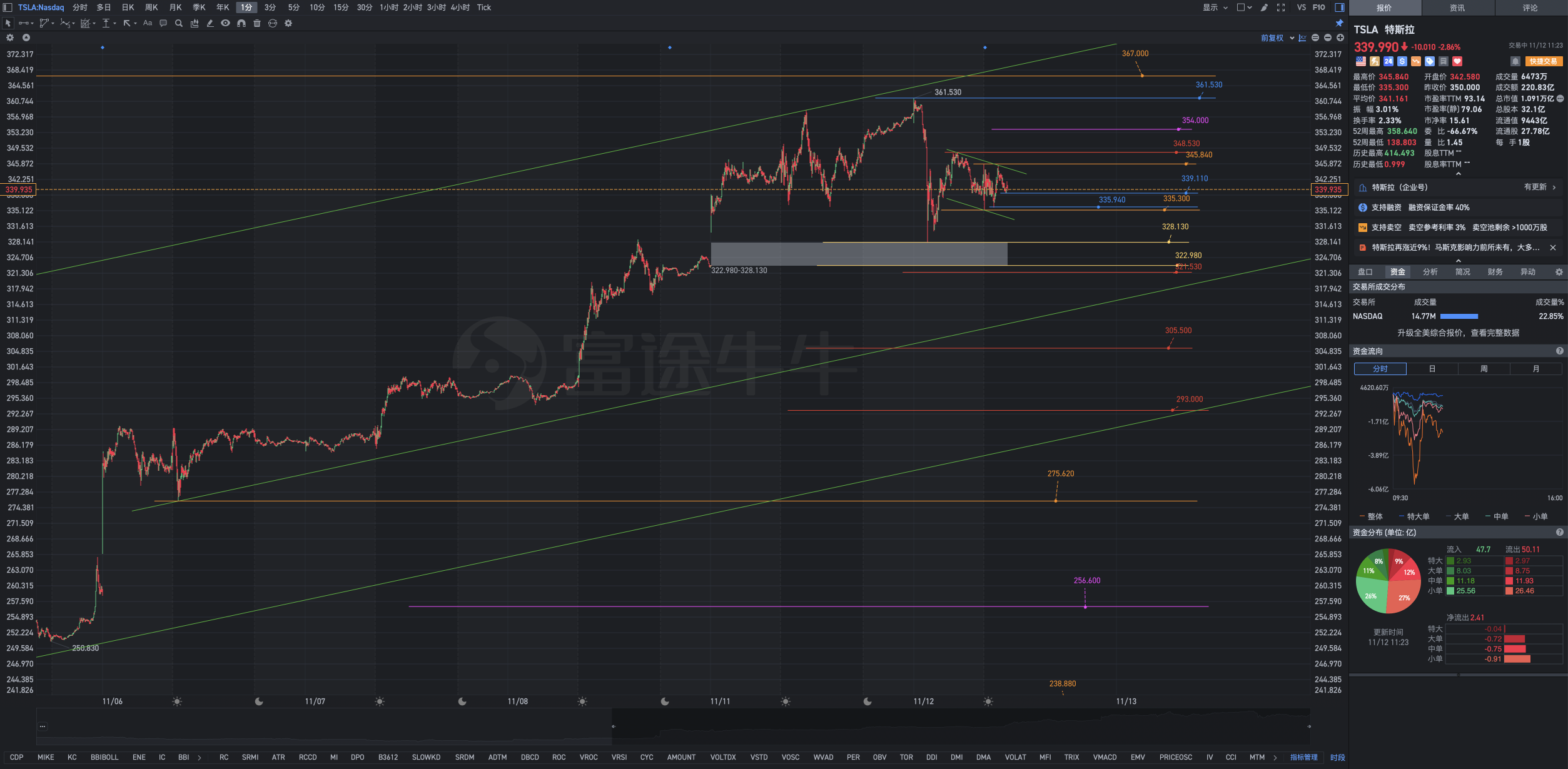Image resolution: width=1568 pixels, height=769 pixels.
Task: Select the 5分 timeframe
Action: point(294,8)
